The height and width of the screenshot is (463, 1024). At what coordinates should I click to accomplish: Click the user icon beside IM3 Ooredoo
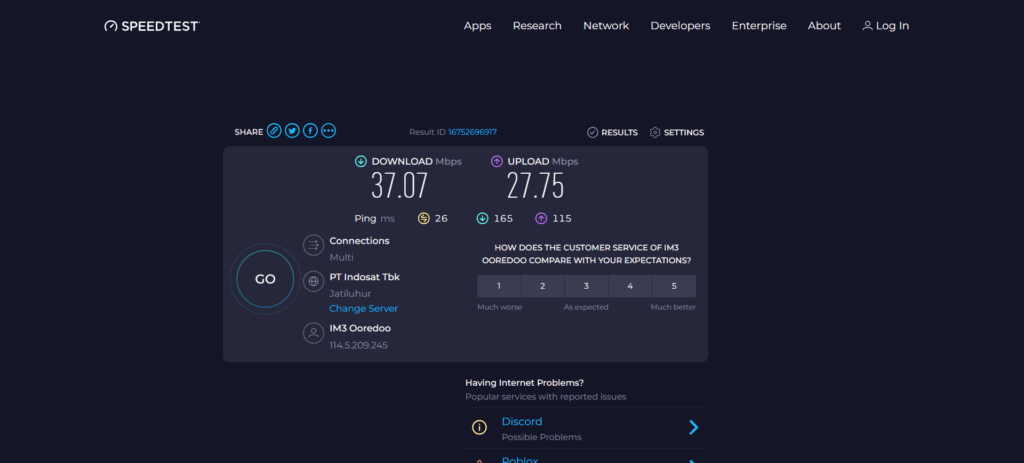coord(313,333)
